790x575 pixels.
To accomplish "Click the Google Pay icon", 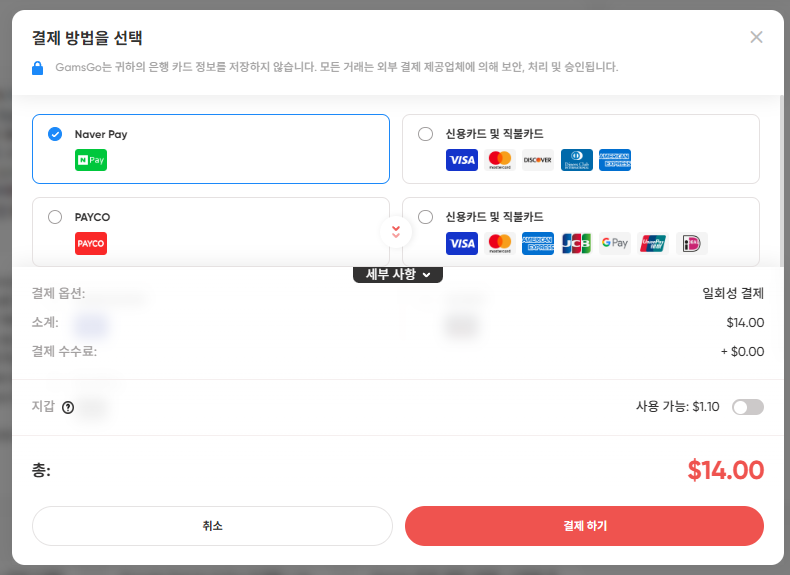I will pyautogui.click(x=615, y=243).
